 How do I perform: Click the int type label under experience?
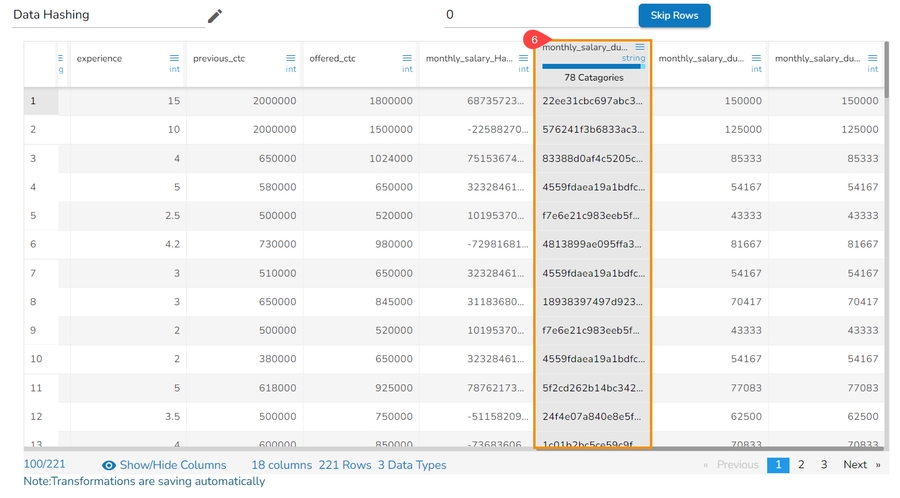[x=174, y=70]
